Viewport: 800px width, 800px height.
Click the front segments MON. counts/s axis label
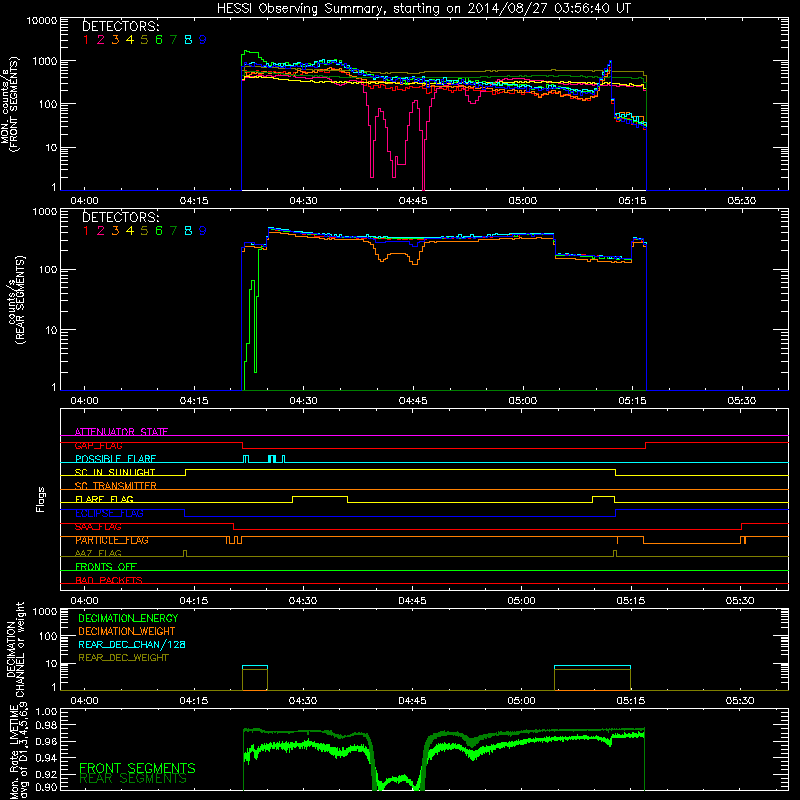[9, 105]
